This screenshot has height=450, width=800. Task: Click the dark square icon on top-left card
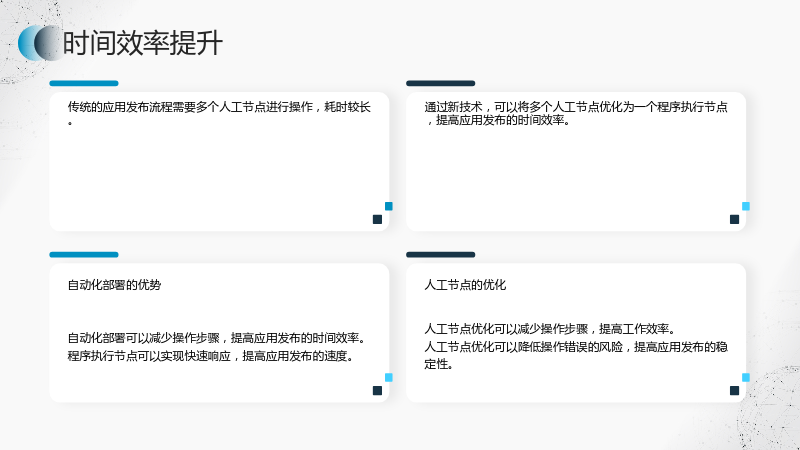tap(378, 219)
